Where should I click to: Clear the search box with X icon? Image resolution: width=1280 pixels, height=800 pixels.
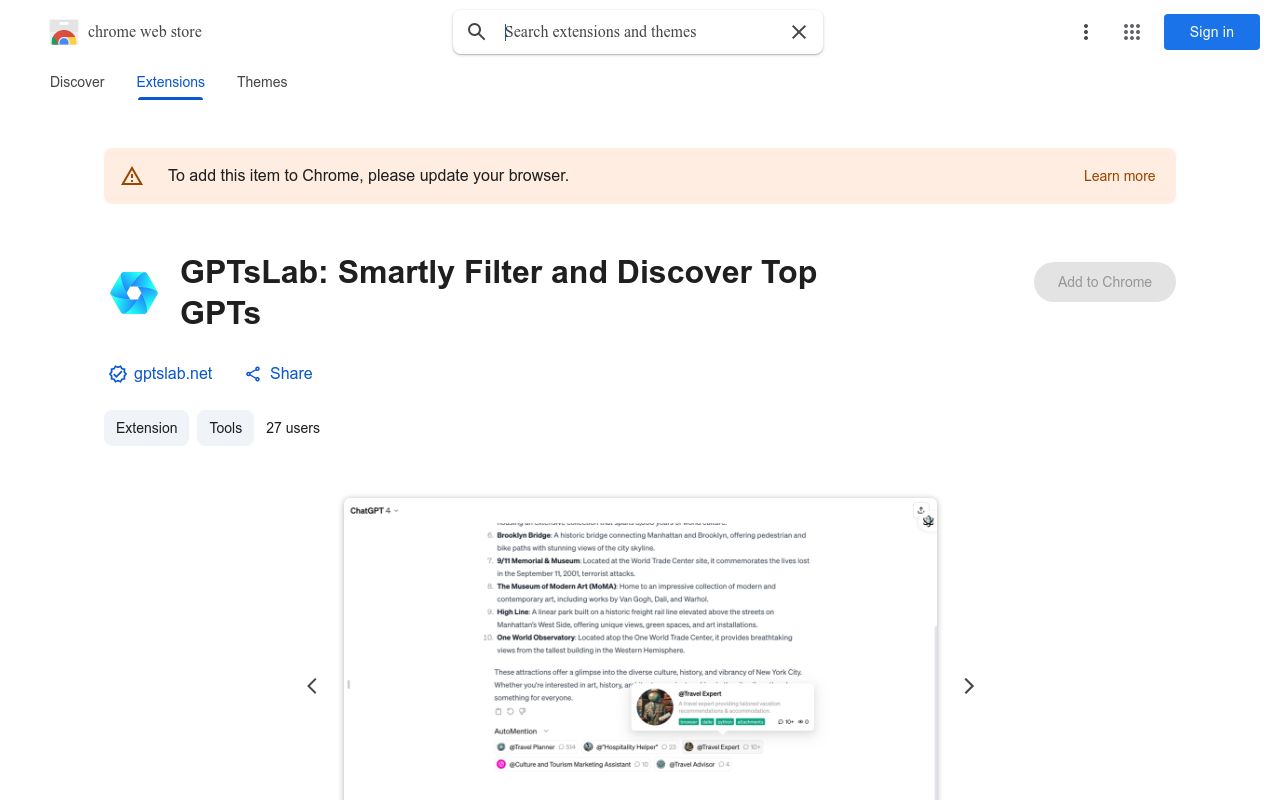799,32
